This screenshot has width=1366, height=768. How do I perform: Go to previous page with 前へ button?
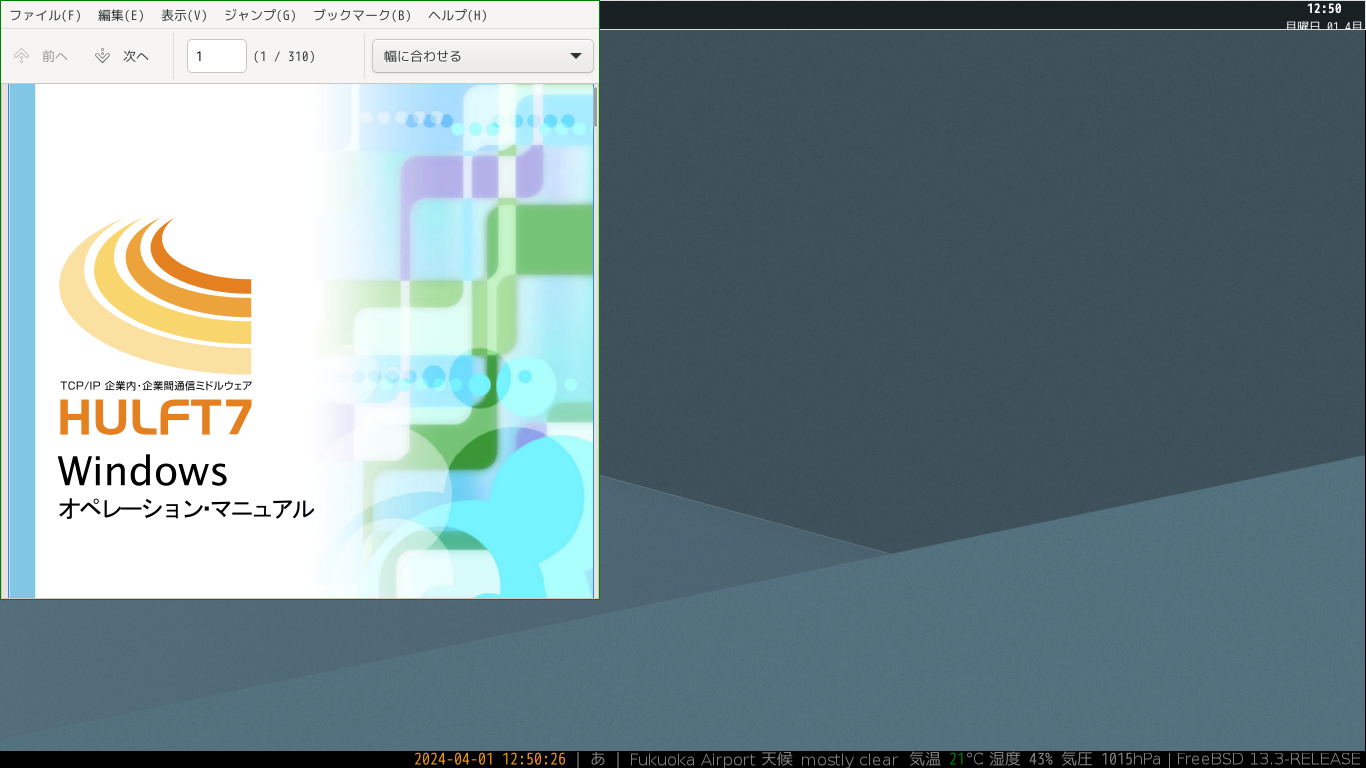(x=41, y=56)
